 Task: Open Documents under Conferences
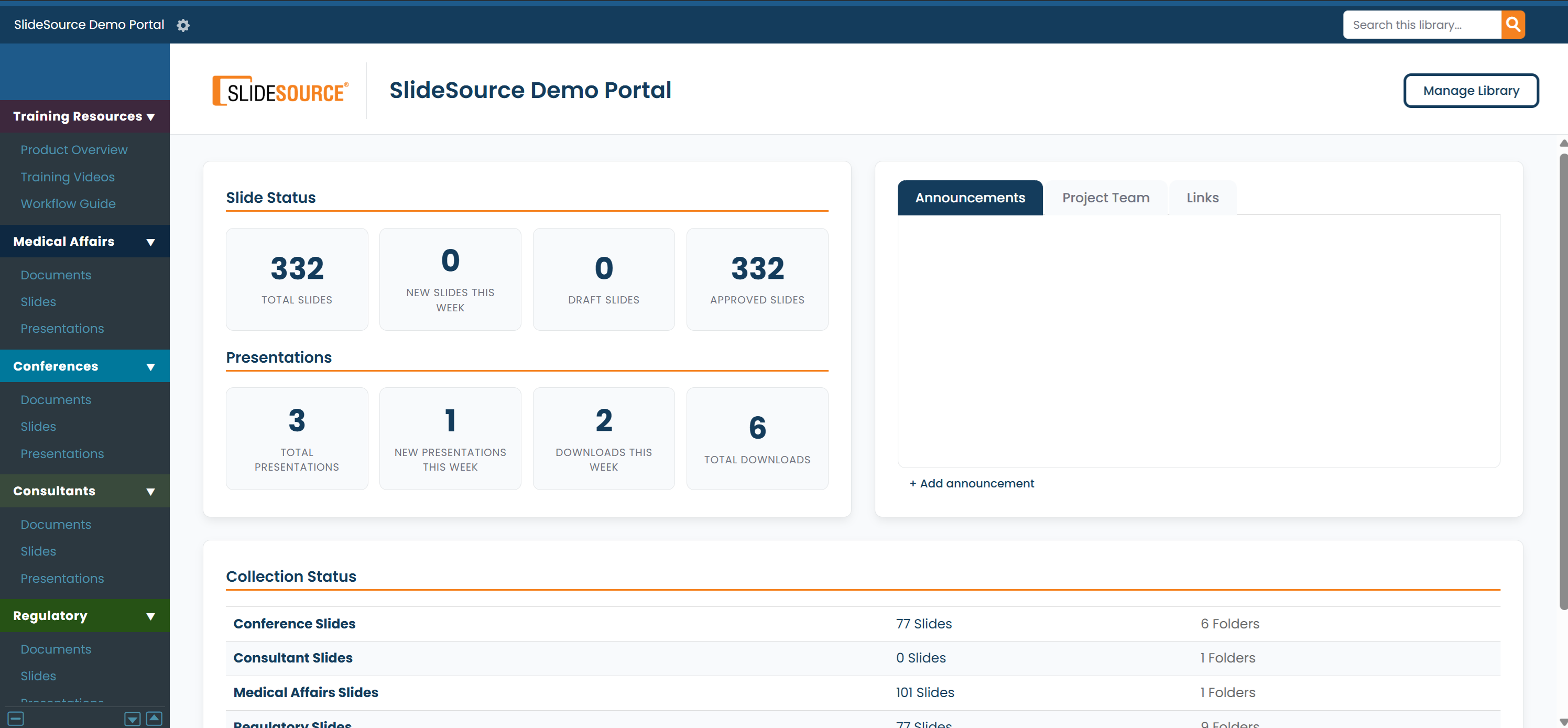tap(56, 400)
